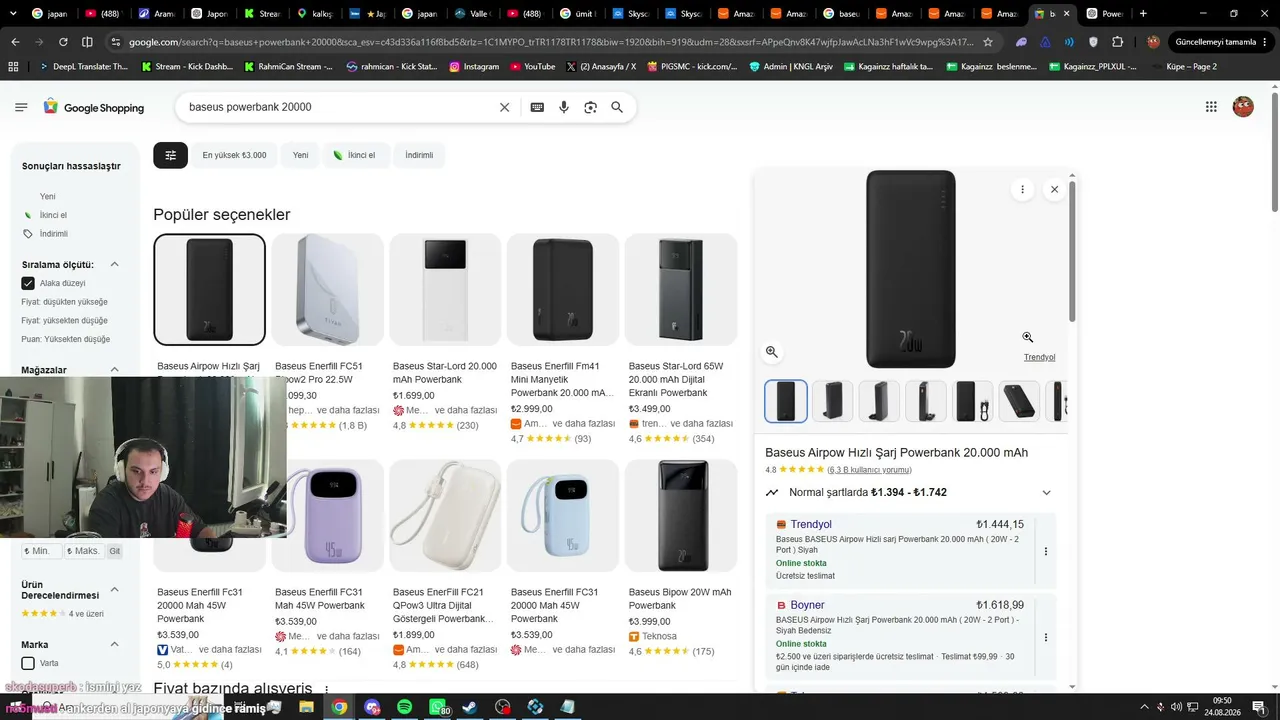The width and height of the screenshot is (1280, 720).
Task: Open the on-screen keyboard in search box
Action: pyautogui.click(x=537, y=107)
